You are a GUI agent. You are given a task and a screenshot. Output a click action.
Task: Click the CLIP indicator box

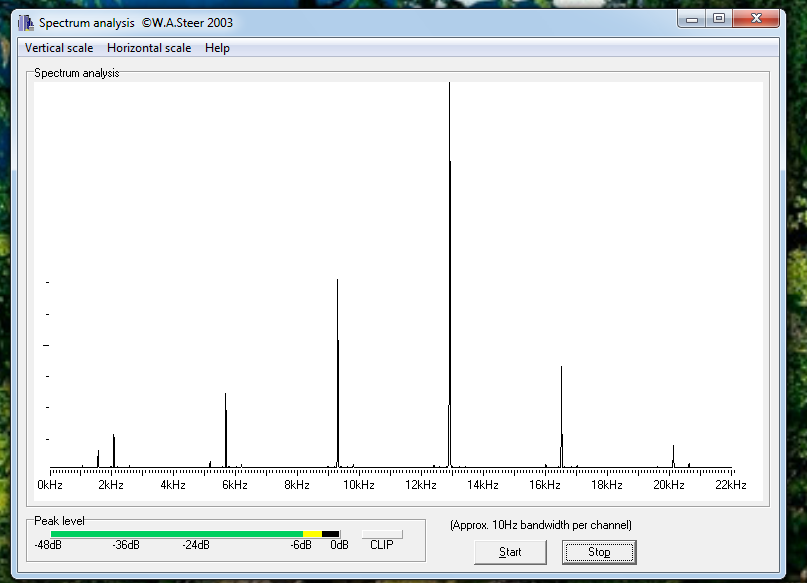coord(382,535)
